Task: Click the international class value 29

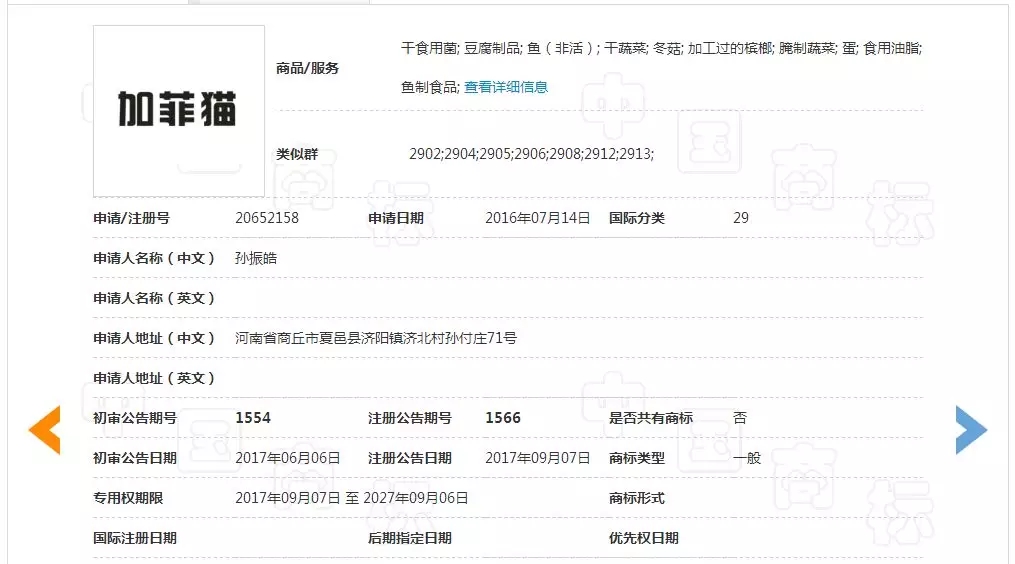Action: tap(741, 218)
